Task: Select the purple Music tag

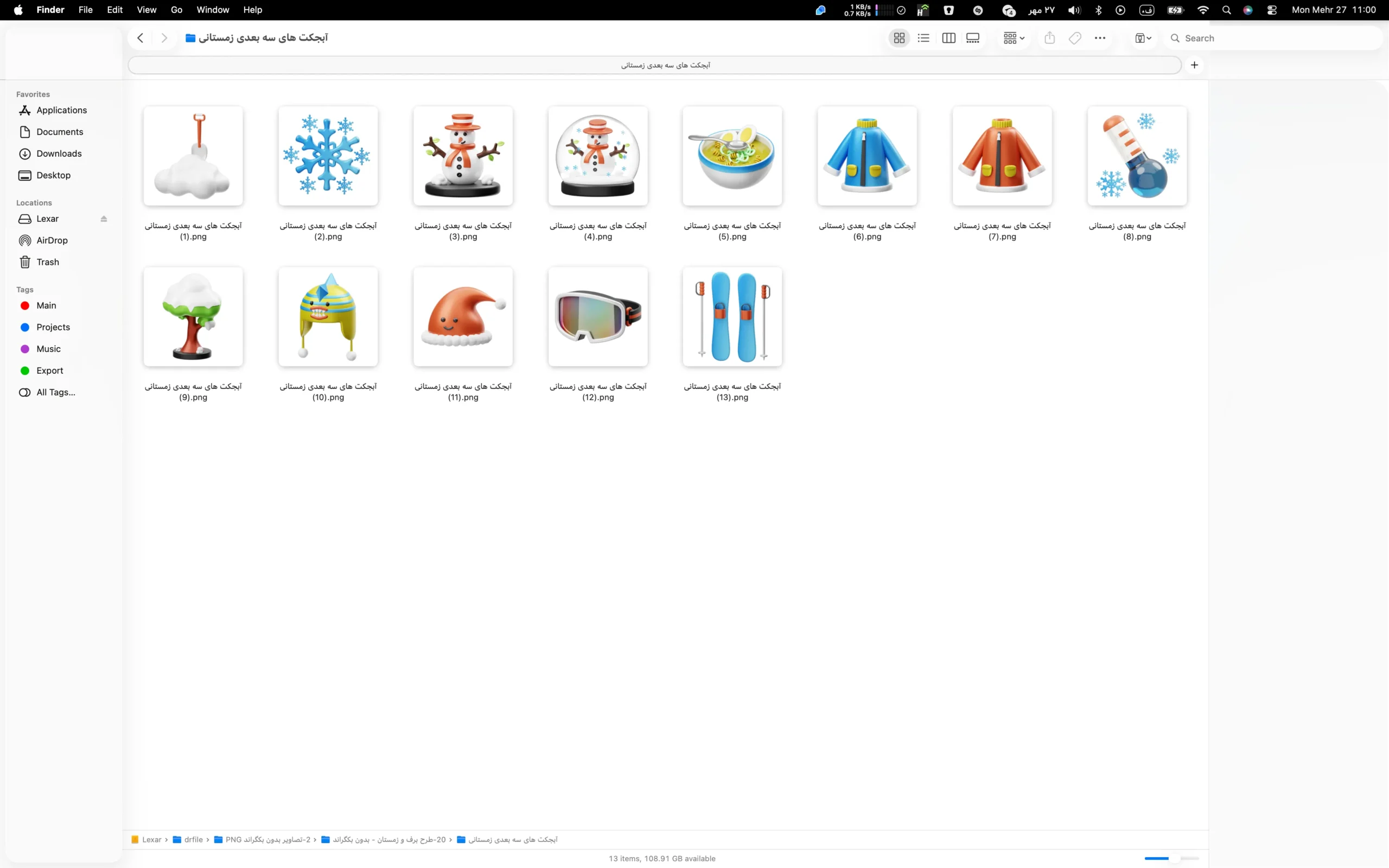Action: 49,349
